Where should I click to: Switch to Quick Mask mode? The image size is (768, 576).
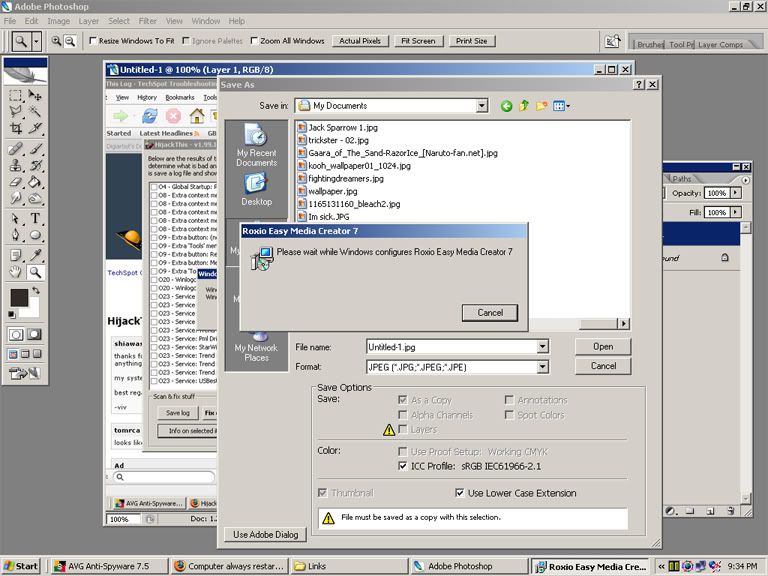[34, 335]
